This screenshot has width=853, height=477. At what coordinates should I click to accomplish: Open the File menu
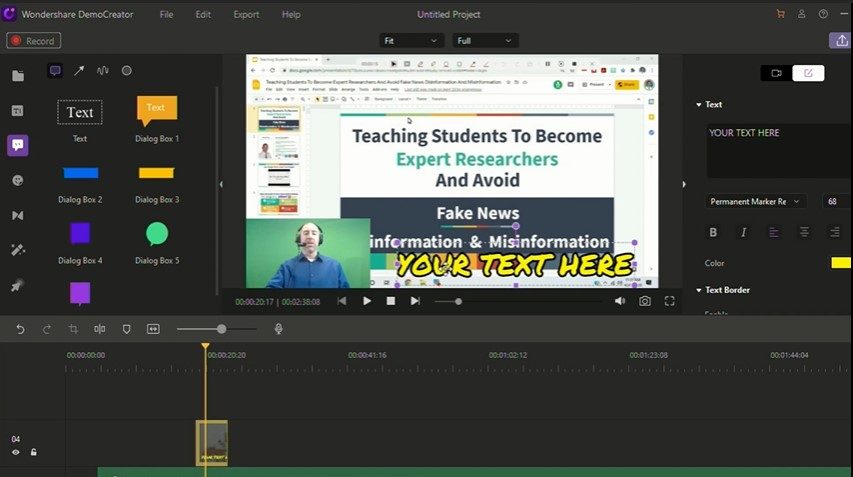click(166, 15)
